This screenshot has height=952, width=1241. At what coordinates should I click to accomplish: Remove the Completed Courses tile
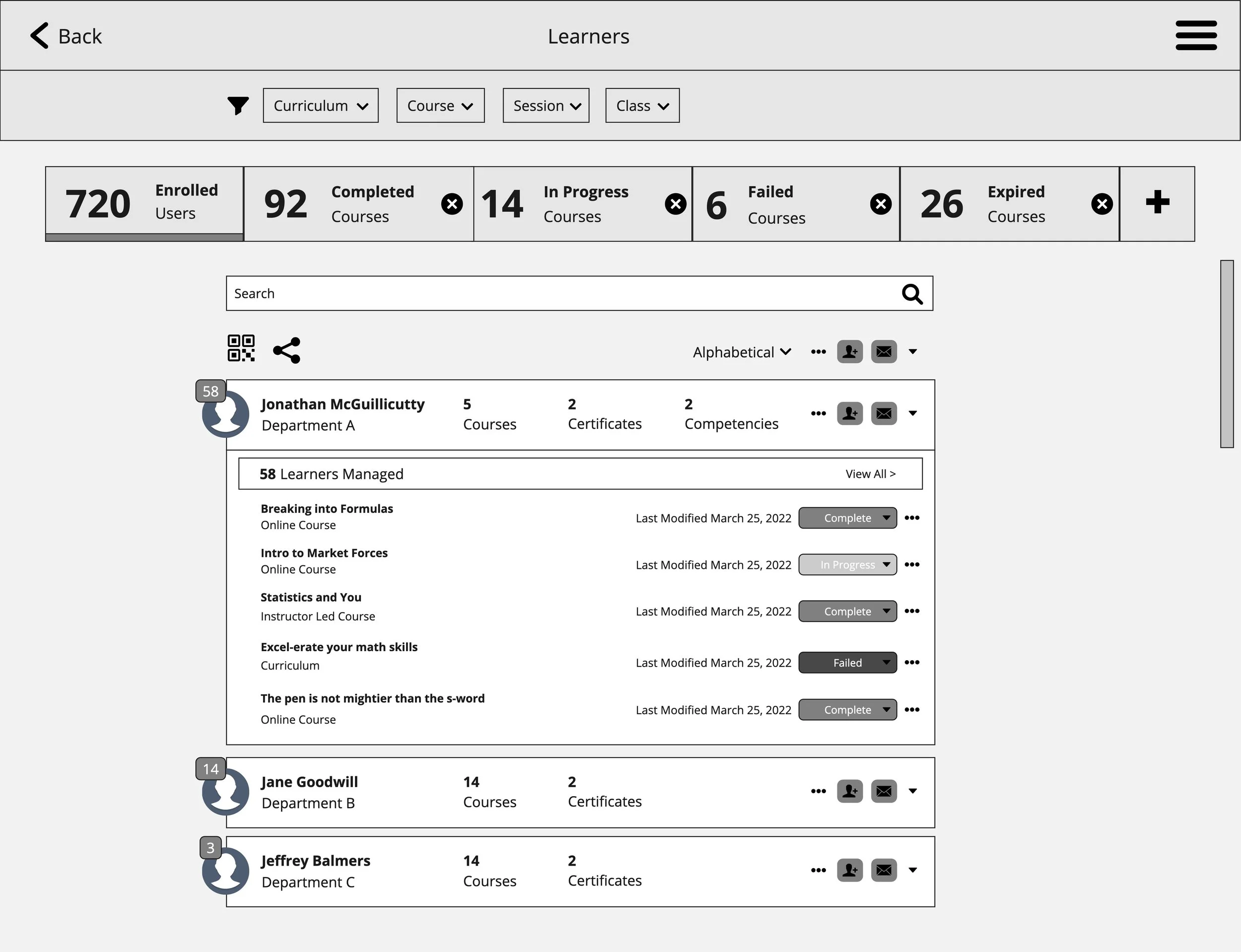(x=452, y=204)
